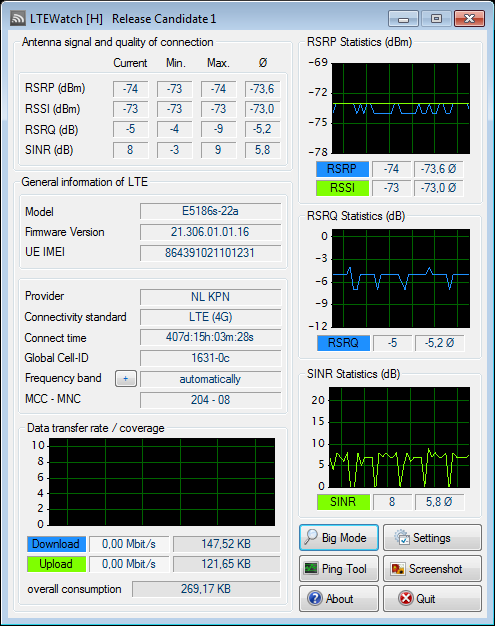Click the Data transfer rate graph area
Viewport: 495px width, 626px height.
pos(162,482)
